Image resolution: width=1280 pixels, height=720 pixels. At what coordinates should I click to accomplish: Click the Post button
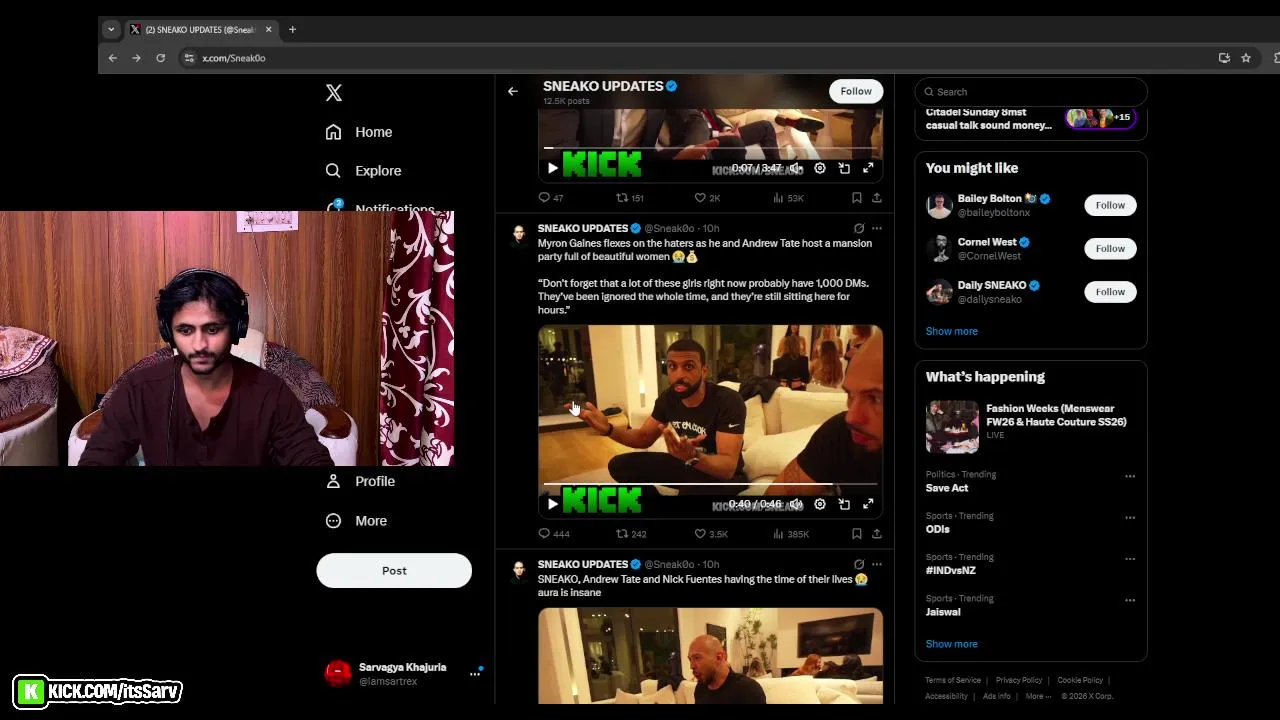pyautogui.click(x=394, y=571)
